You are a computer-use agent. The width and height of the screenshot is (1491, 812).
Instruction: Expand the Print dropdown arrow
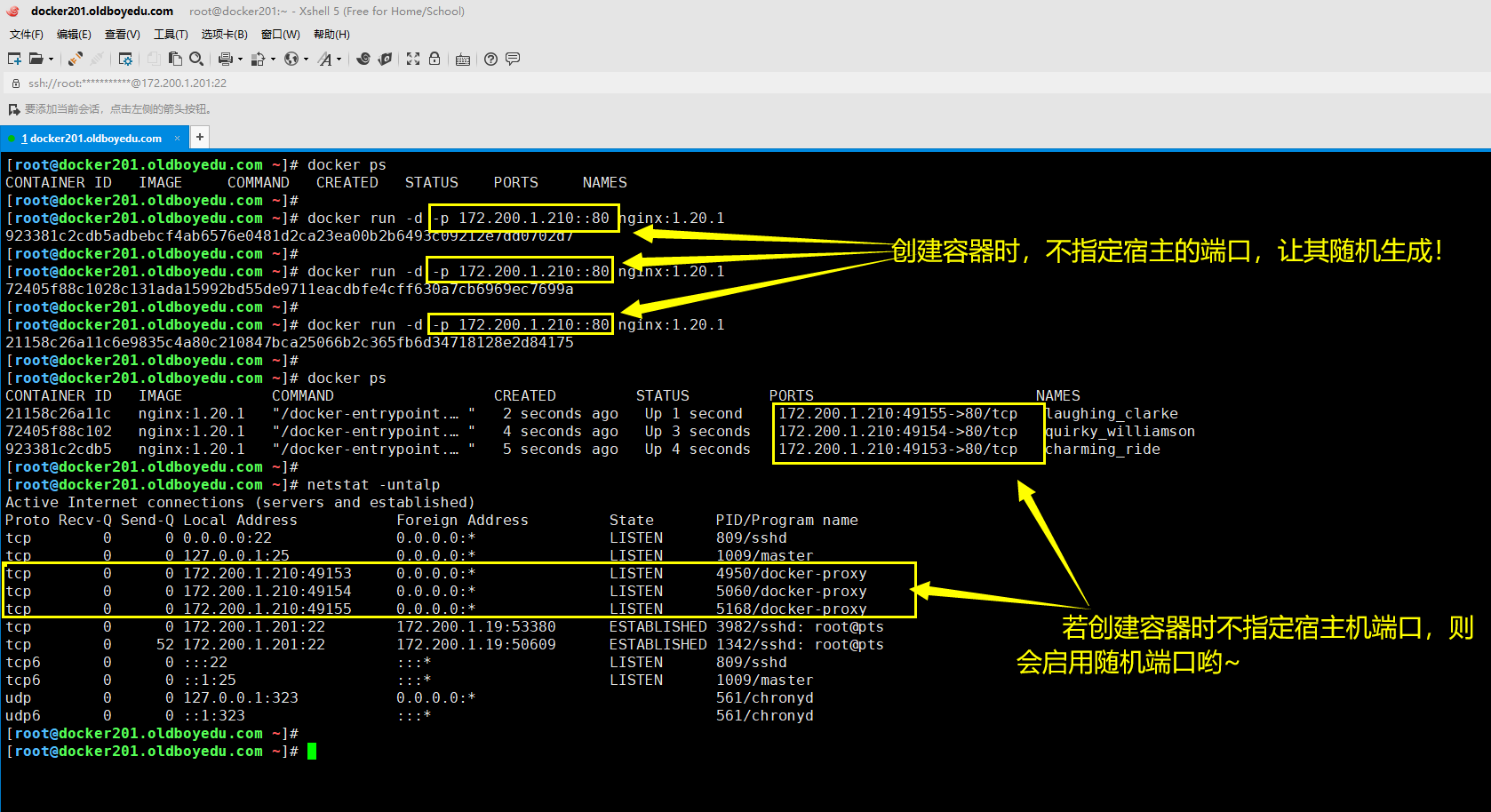coord(240,60)
